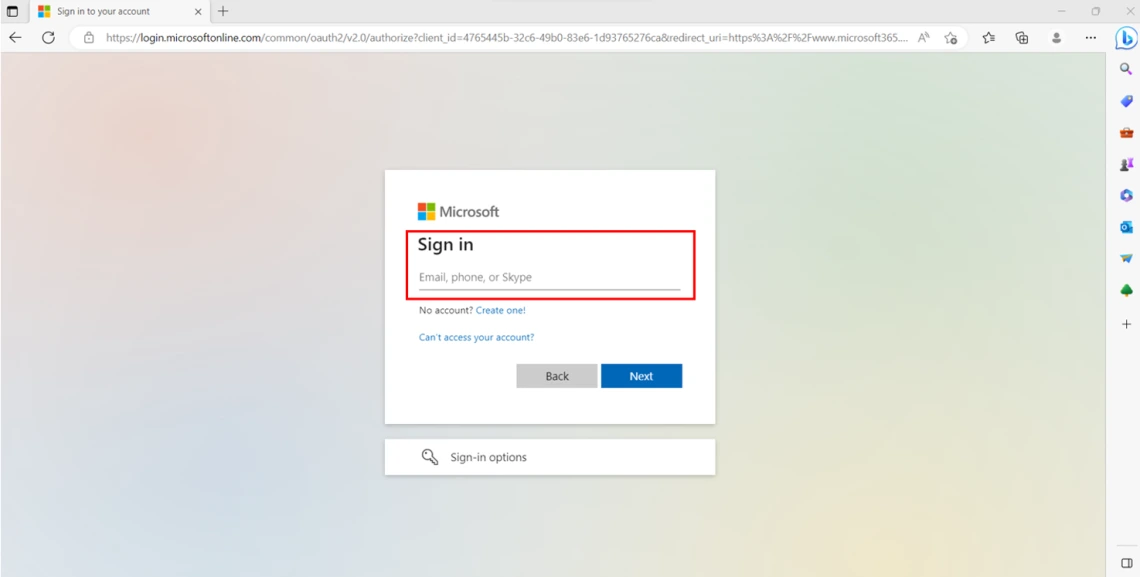Open the browser profile icon
This screenshot has height=577, width=1140.
[1057, 38]
